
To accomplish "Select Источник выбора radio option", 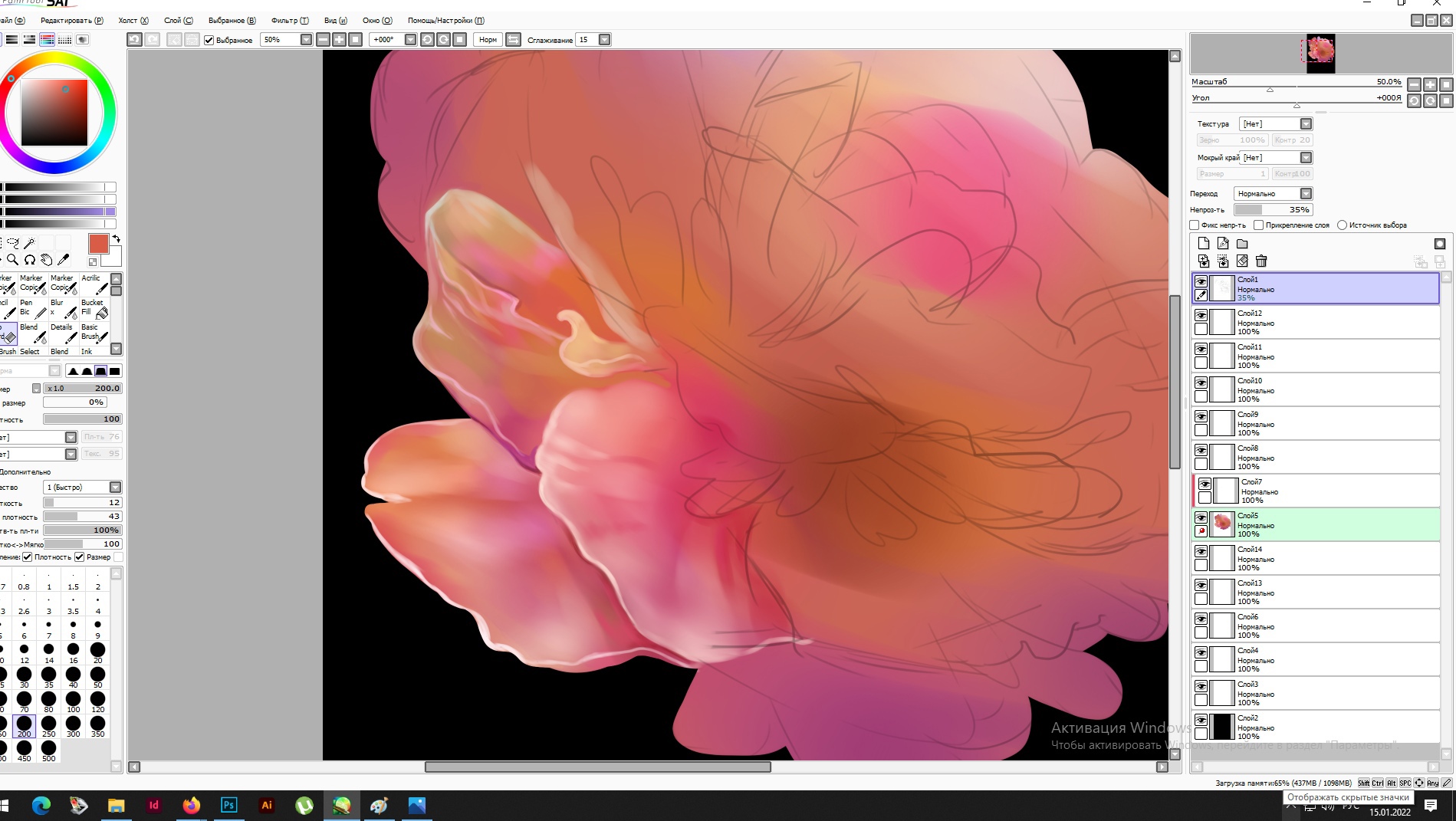I will click(1342, 225).
